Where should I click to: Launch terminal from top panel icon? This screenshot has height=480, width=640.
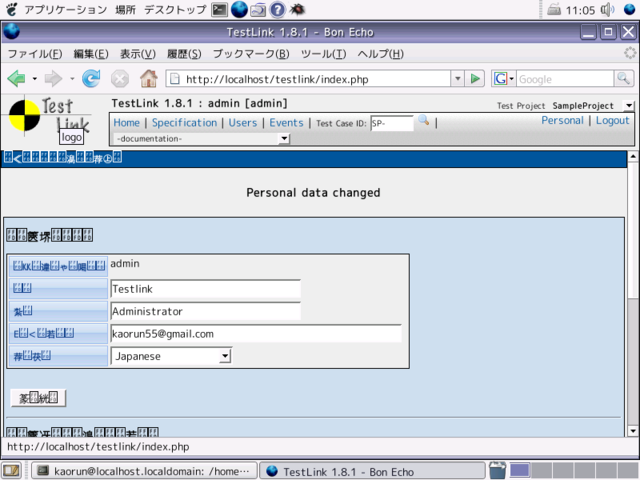click(219, 9)
